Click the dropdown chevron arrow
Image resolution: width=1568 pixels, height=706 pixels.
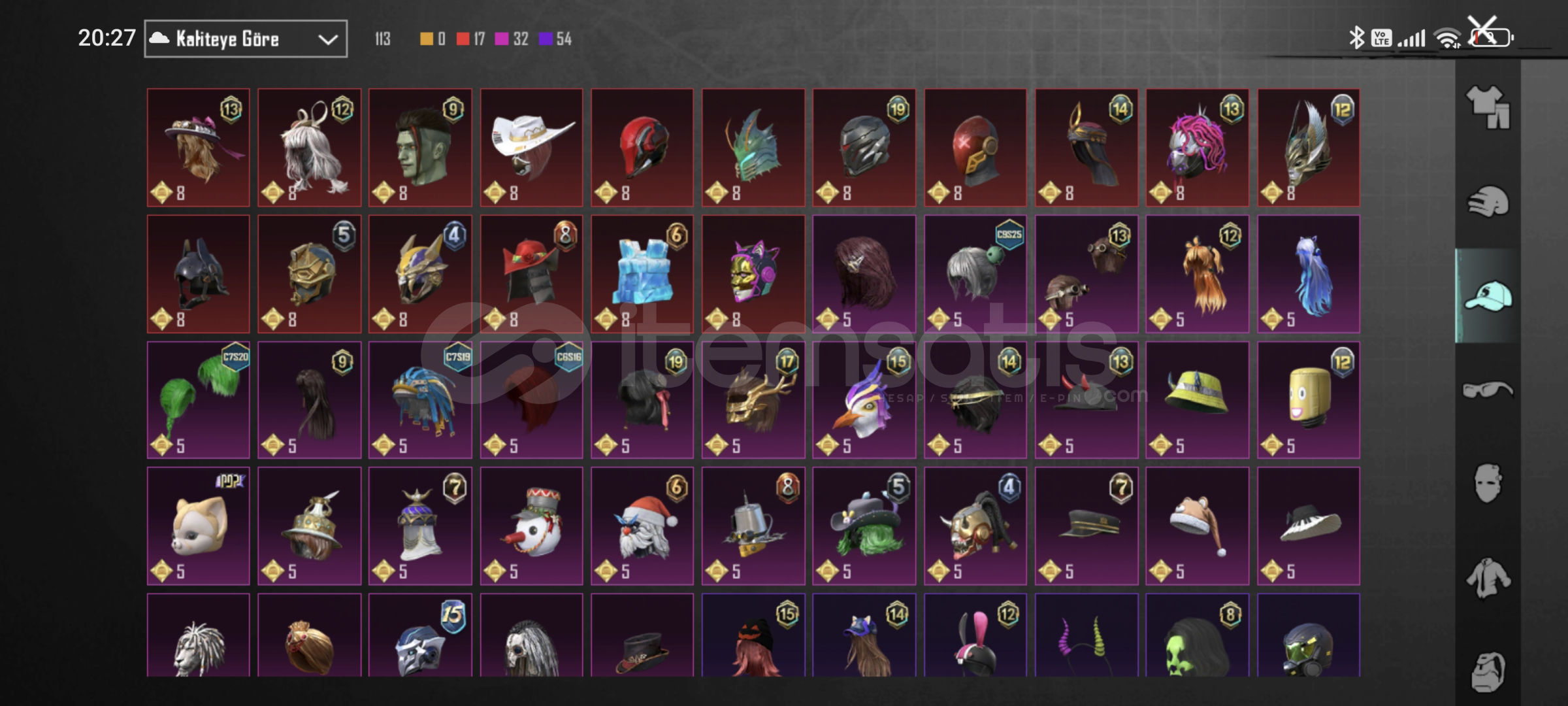[327, 40]
